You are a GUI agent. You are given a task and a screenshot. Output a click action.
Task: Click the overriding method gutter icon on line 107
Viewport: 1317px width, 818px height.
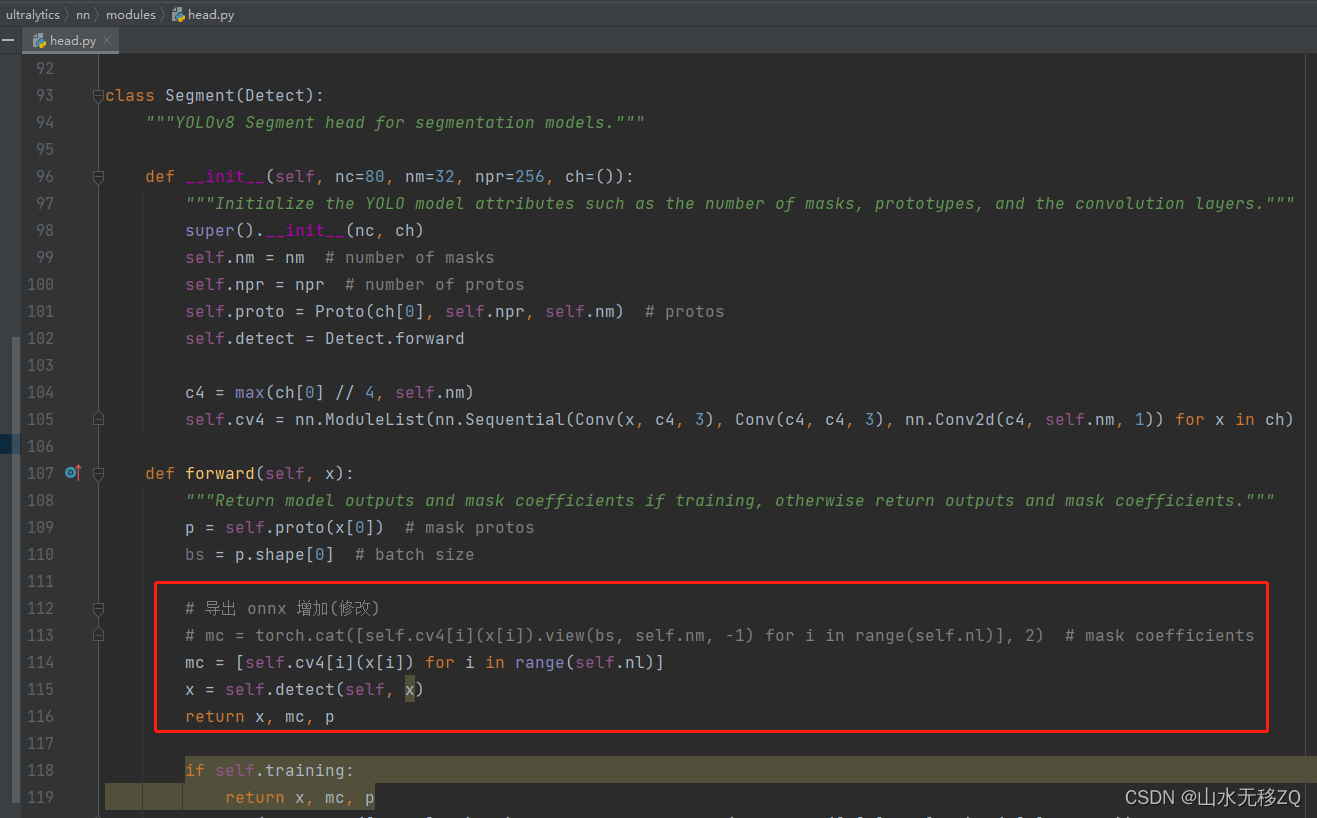72,472
